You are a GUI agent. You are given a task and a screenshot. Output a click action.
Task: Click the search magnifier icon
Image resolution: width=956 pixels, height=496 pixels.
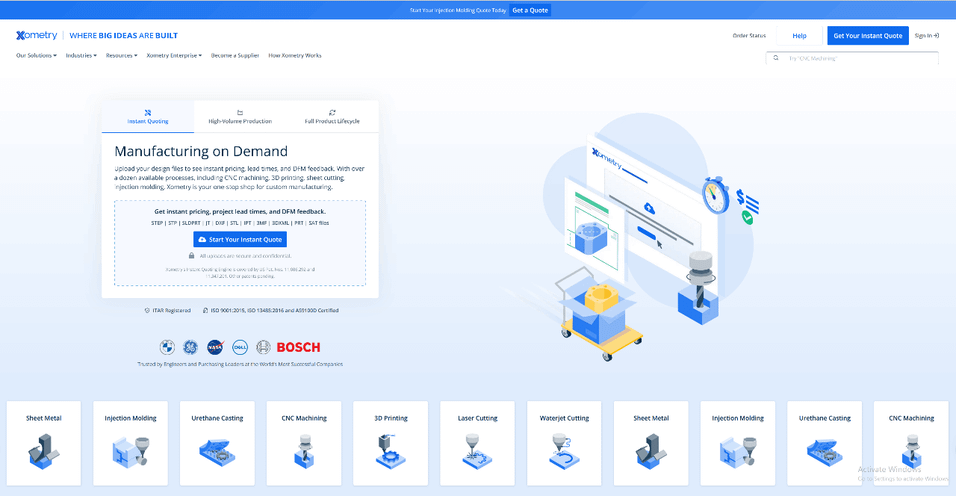[776, 58]
